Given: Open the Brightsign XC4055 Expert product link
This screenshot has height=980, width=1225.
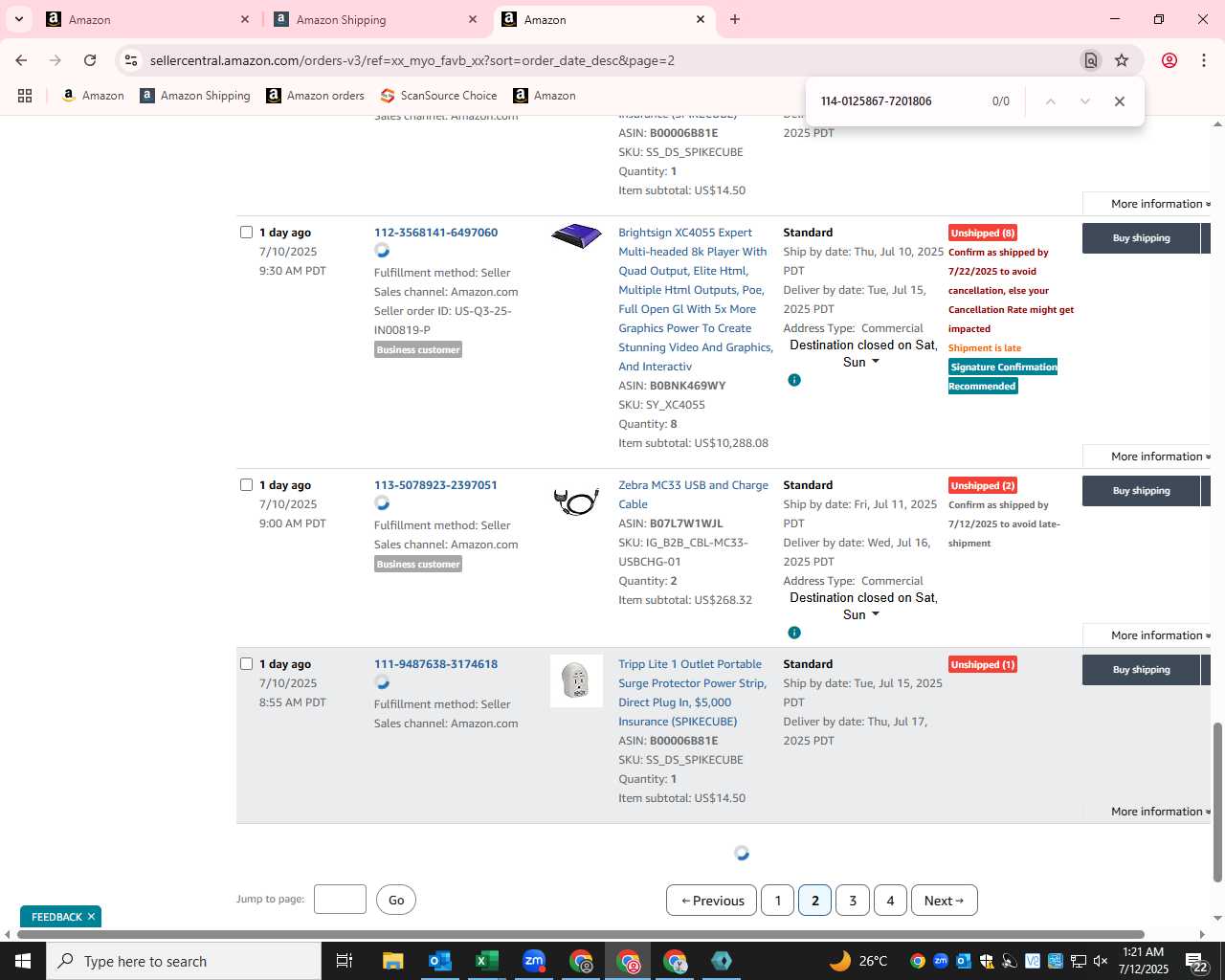Looking at the screenshot, I should point(695,300).
